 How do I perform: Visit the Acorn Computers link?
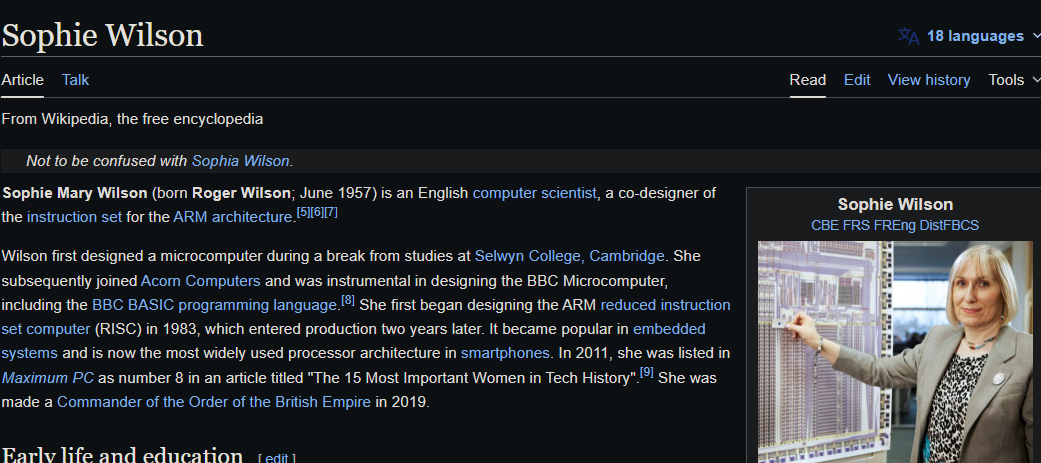pyautogui.click(x=200, y=281)
